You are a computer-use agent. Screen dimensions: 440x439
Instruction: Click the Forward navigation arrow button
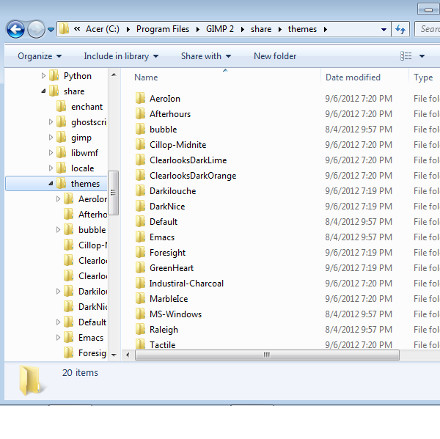pos(36,29)
